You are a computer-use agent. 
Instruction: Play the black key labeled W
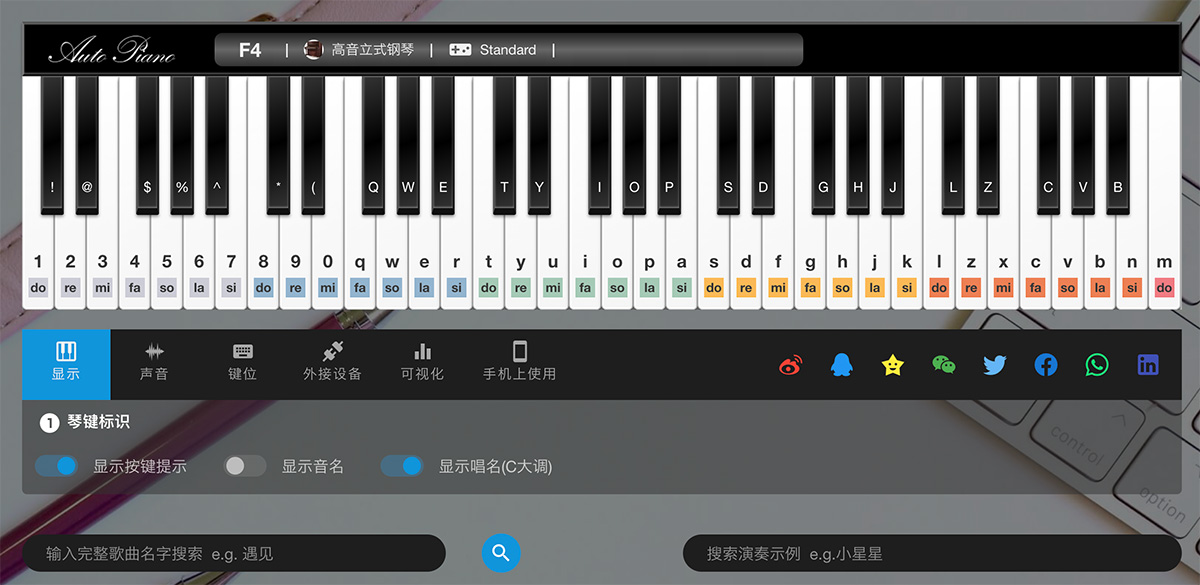pos(408,145)
